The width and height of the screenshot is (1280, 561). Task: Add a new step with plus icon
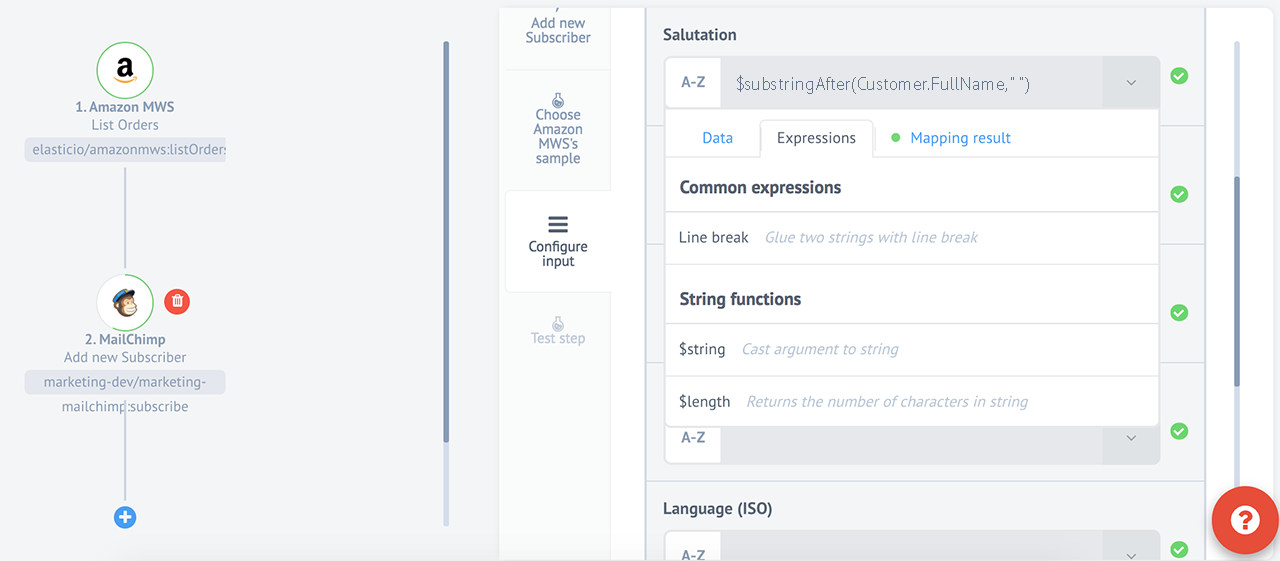[x=125, y=517]
